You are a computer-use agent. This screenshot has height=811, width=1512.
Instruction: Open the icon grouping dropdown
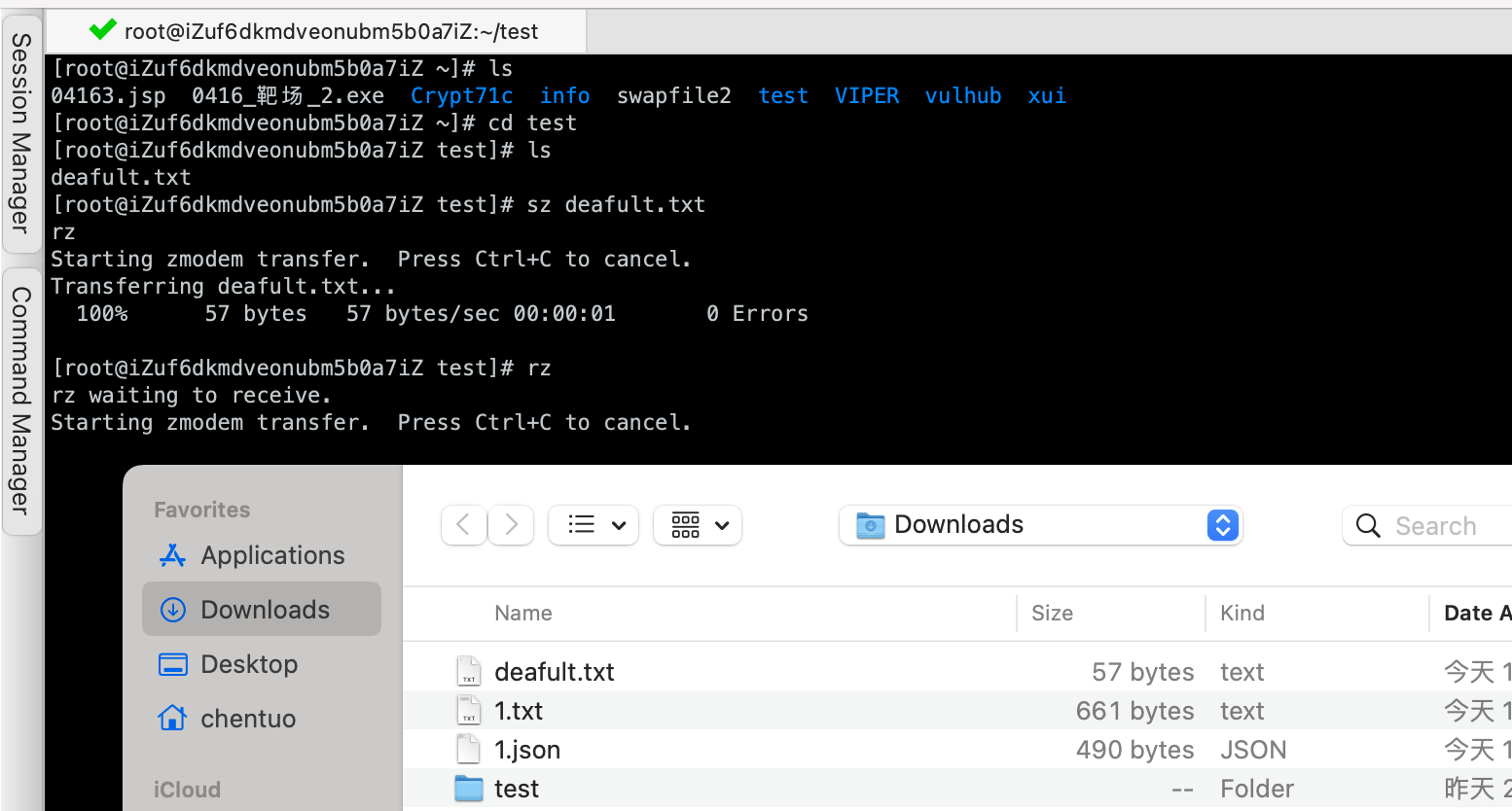tap(698, 525)
